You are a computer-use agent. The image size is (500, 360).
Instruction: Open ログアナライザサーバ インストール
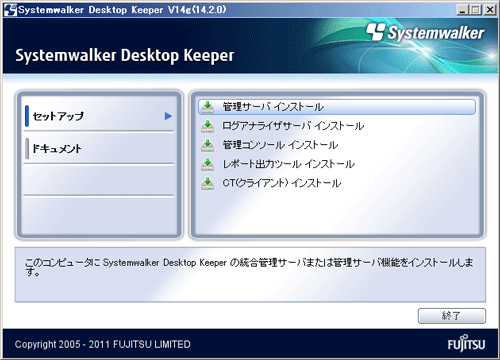(293, 126)
